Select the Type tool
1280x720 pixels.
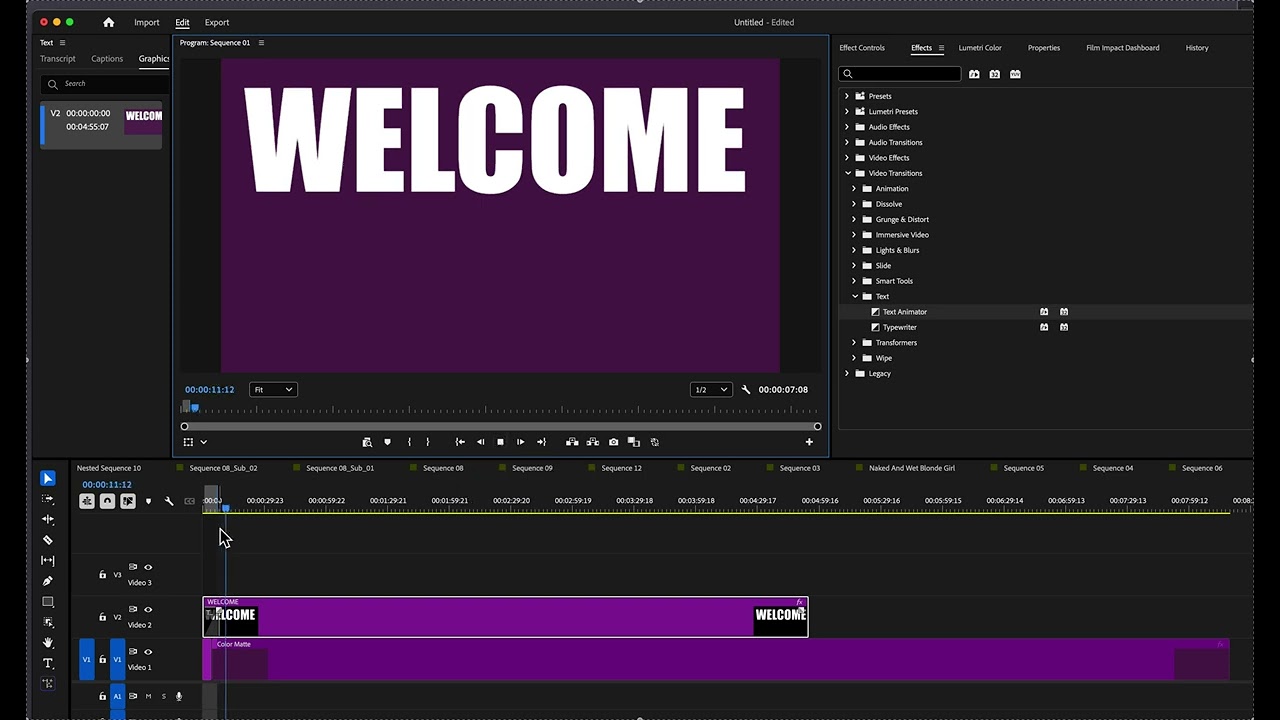(47, 663)
